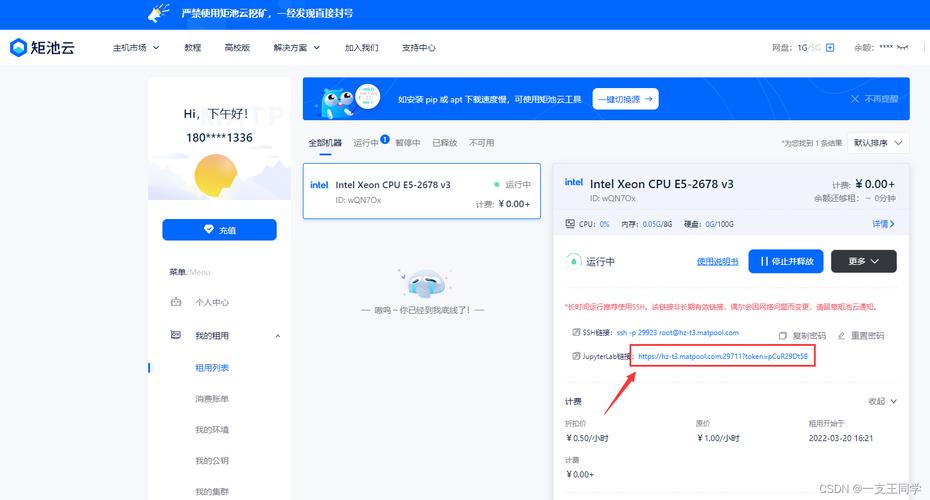This screenshot has height=500, width=930.
Task: Open the 教程 nav item
Action: [x=193, y=47]
